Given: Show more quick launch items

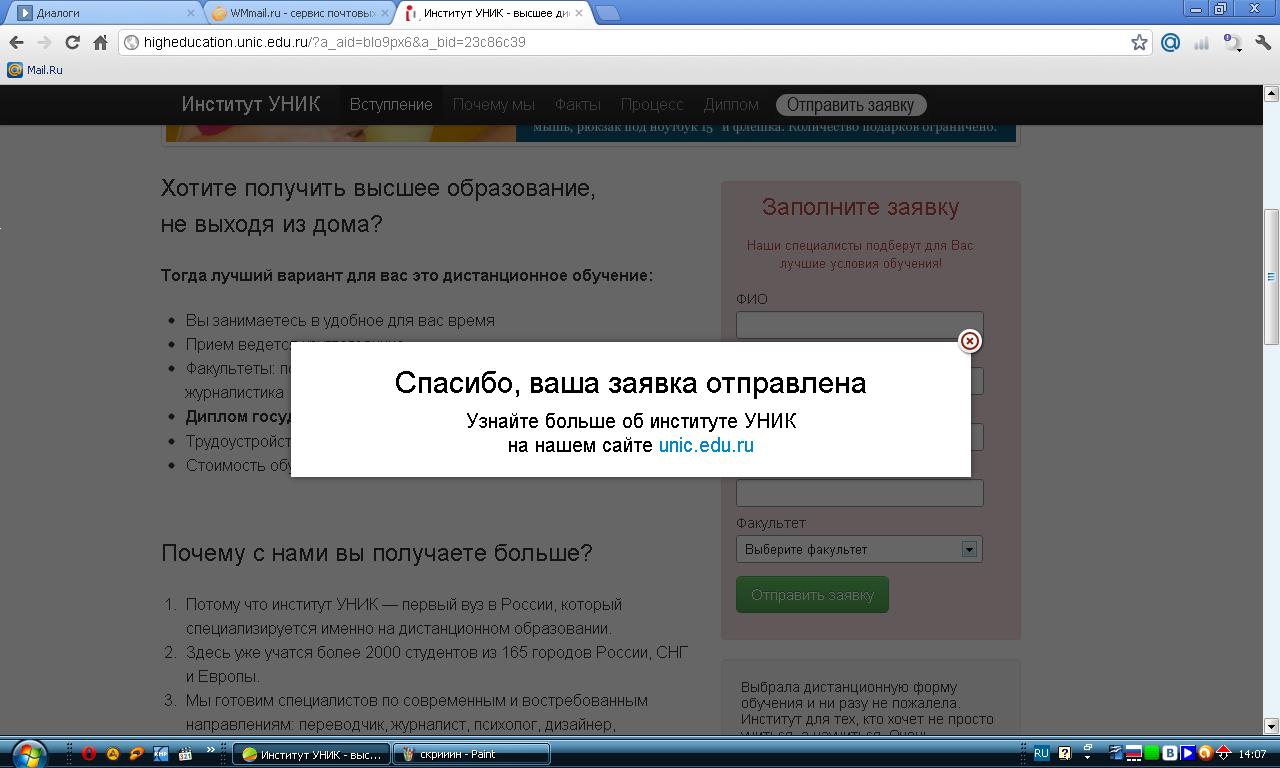Looking at the screenshot, I should 210,750.
